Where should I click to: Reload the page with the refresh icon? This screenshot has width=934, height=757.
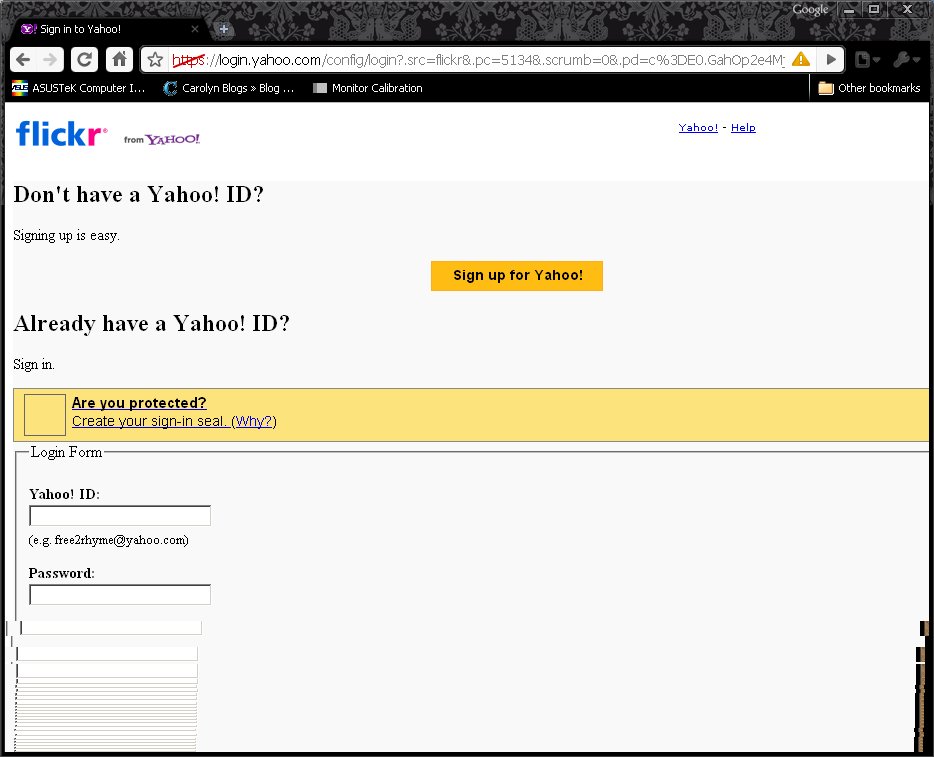[85, 60]
